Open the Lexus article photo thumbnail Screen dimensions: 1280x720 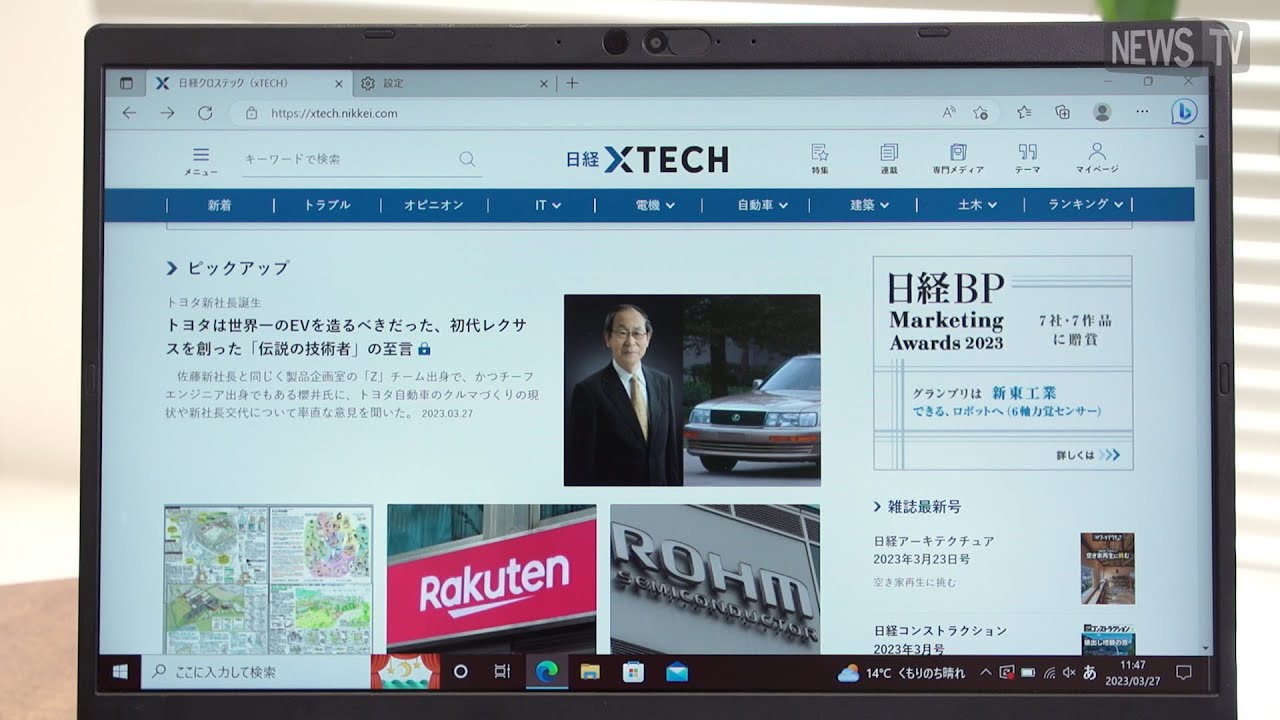pos(692,390)
